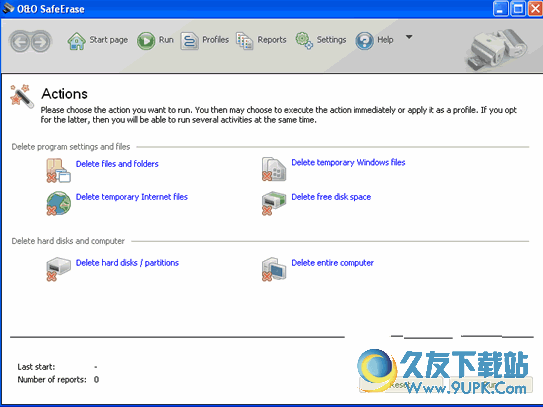
Task: Click the globe temporary Internet files icon
Action: pyautogui.click(x=59, y=203)
